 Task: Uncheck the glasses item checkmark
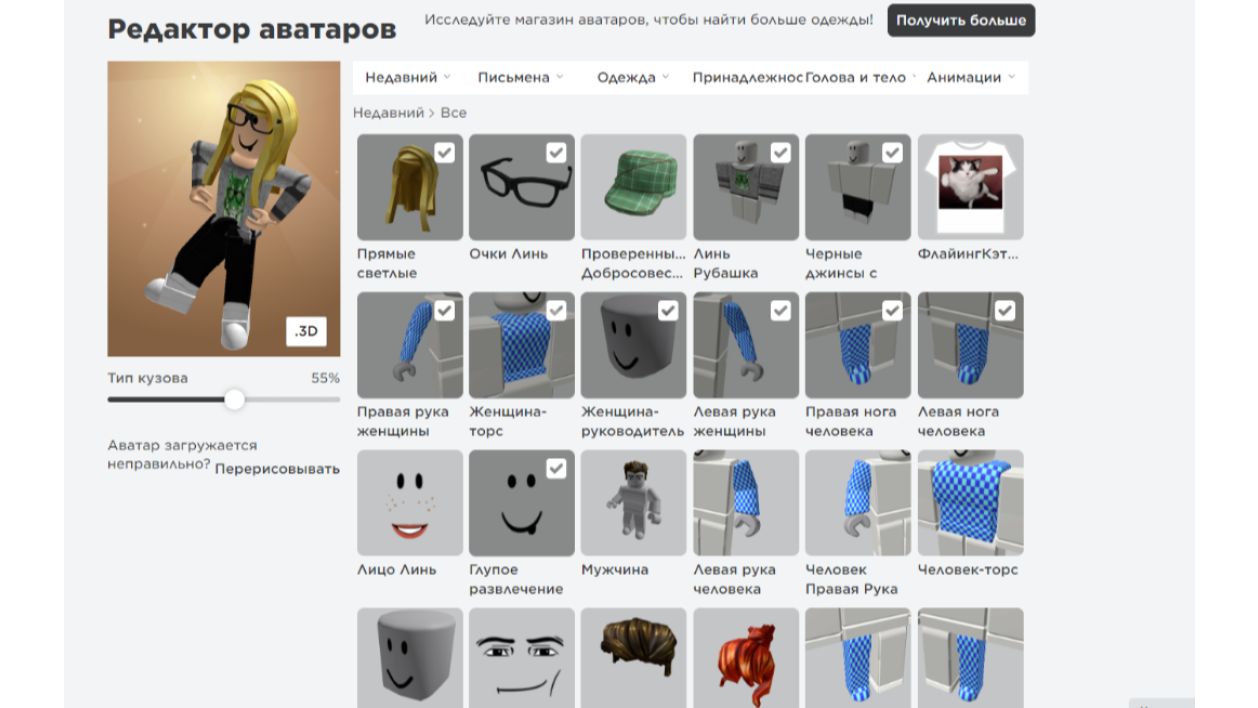tap(556, 152)
